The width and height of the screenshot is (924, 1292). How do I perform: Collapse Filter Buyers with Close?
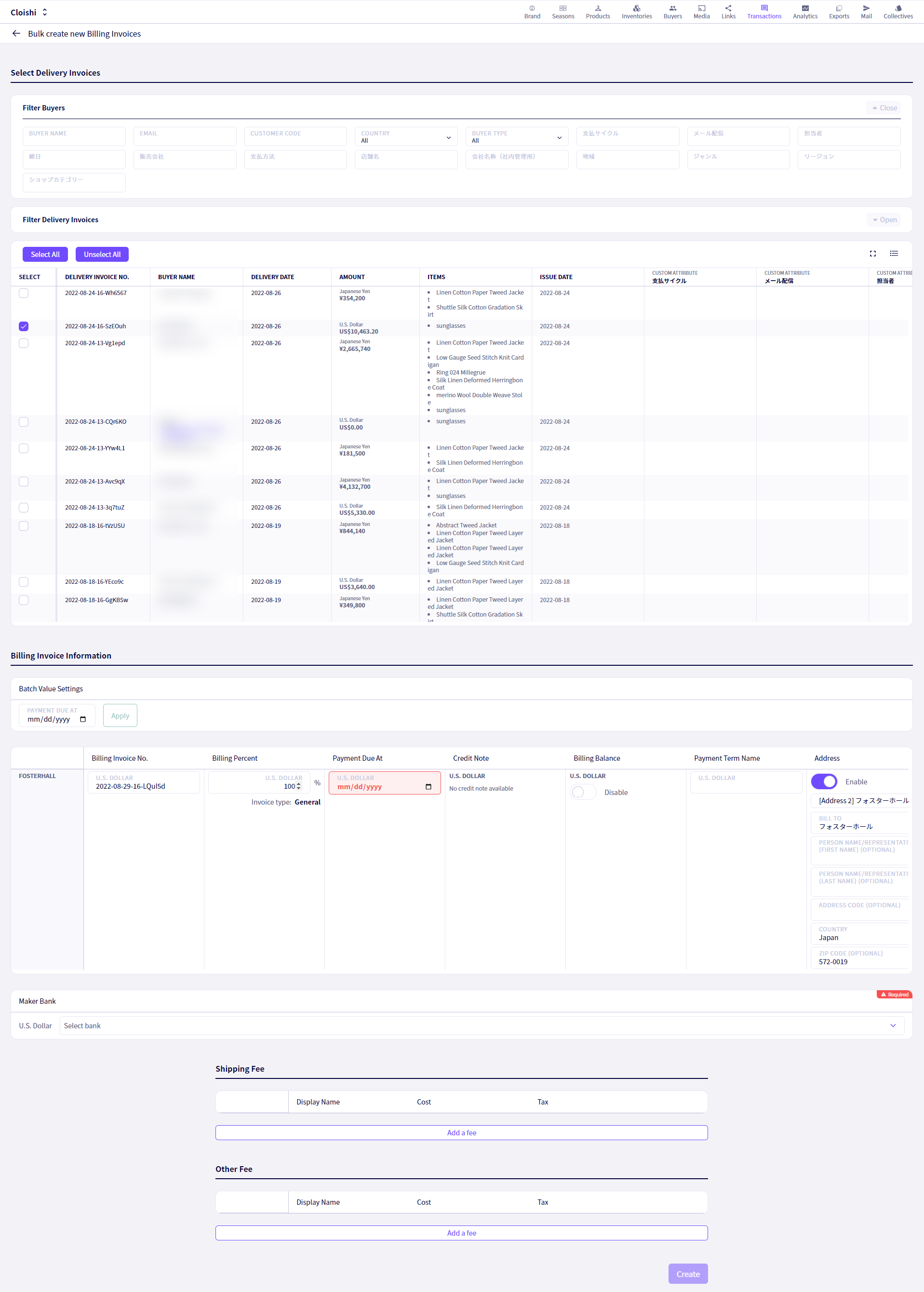(884, 108)
